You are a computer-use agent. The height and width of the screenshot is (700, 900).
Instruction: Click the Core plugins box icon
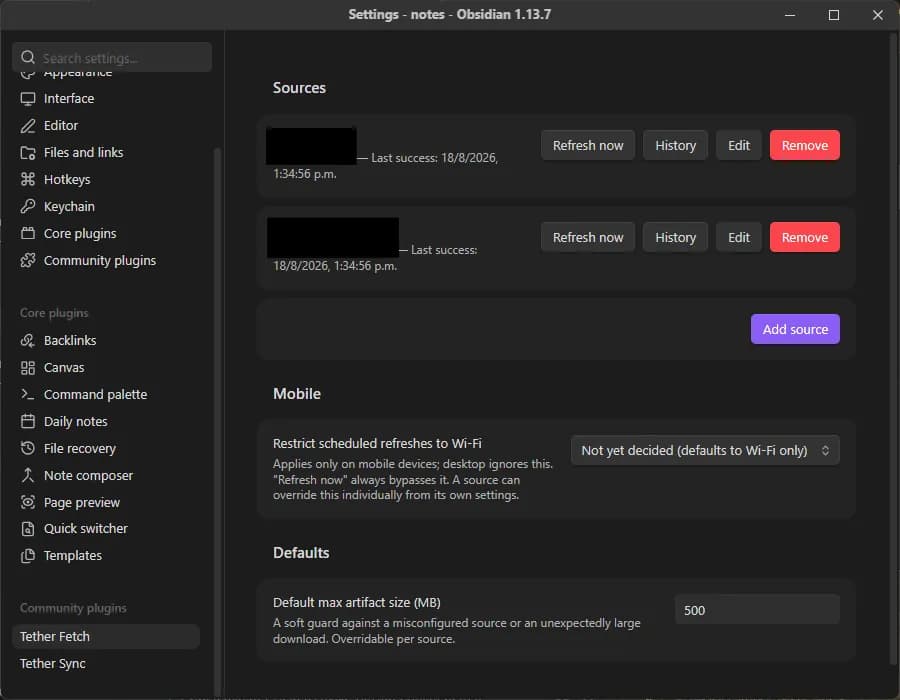coord(28,234)
